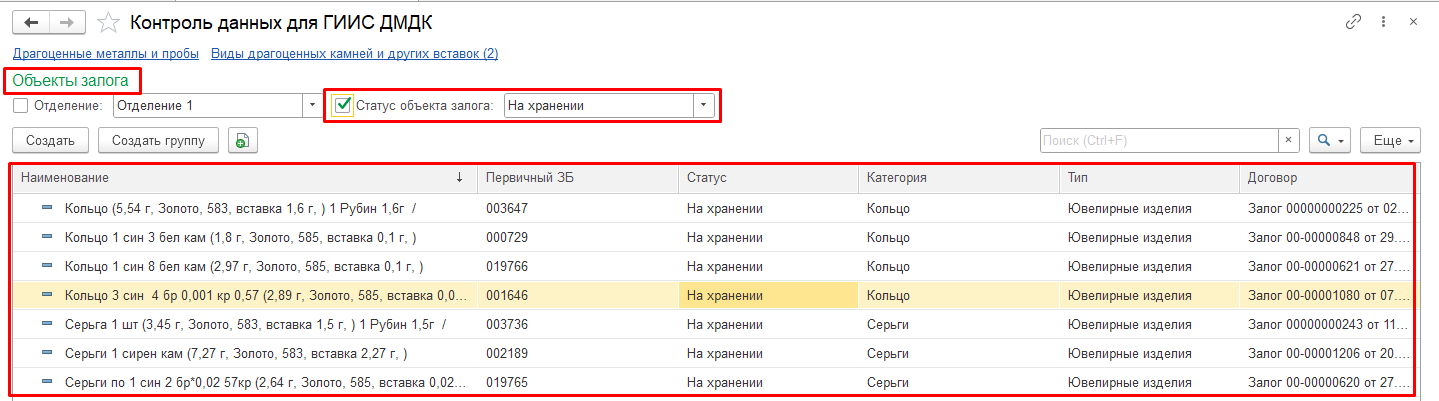The height and width of the screenshot is (401, 1439).
Task: Clear the search field with X
Action: tap(1289, 141)
